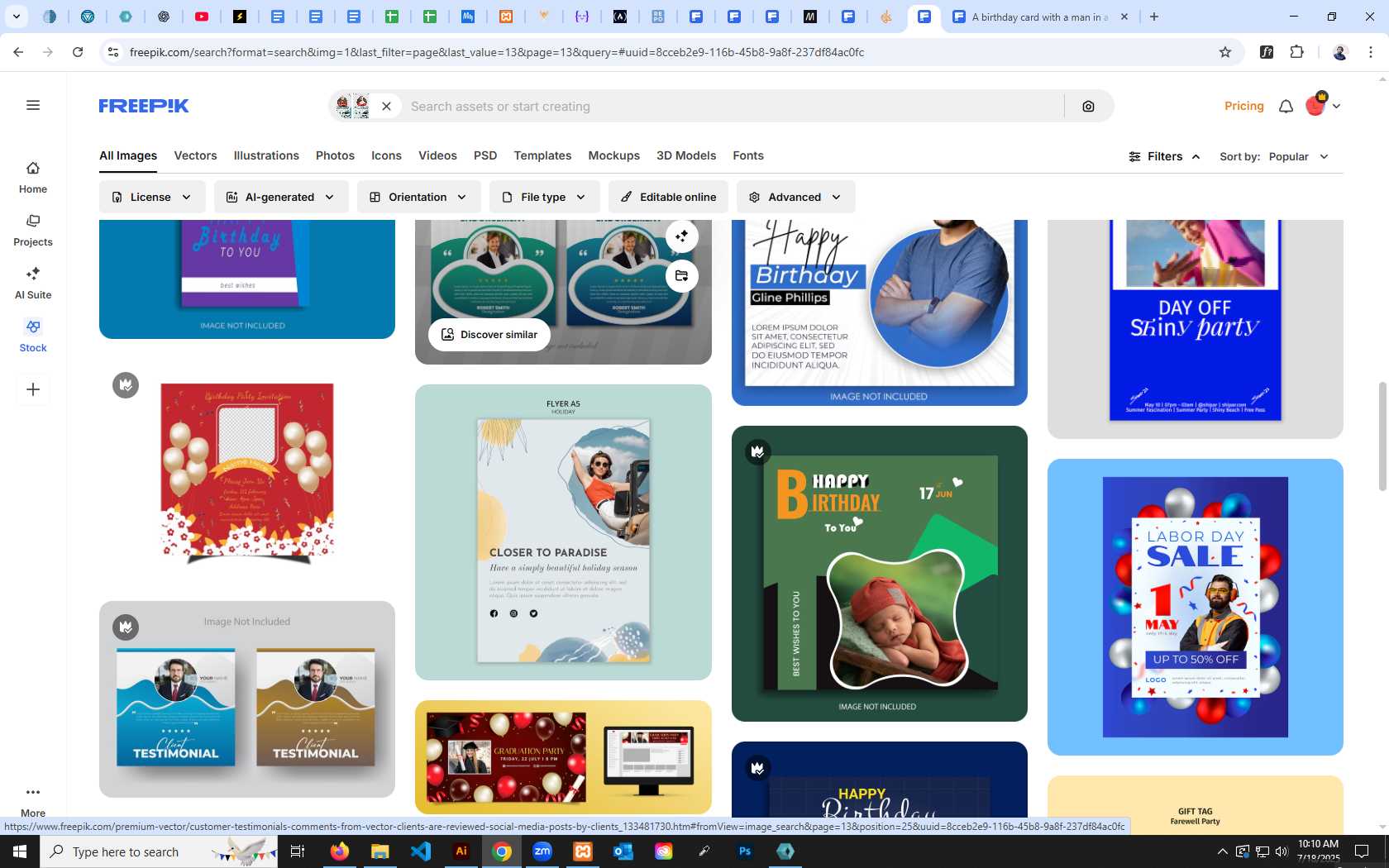Select Stock in the sidebar
1389x868 pixels.
pos(33,336)
